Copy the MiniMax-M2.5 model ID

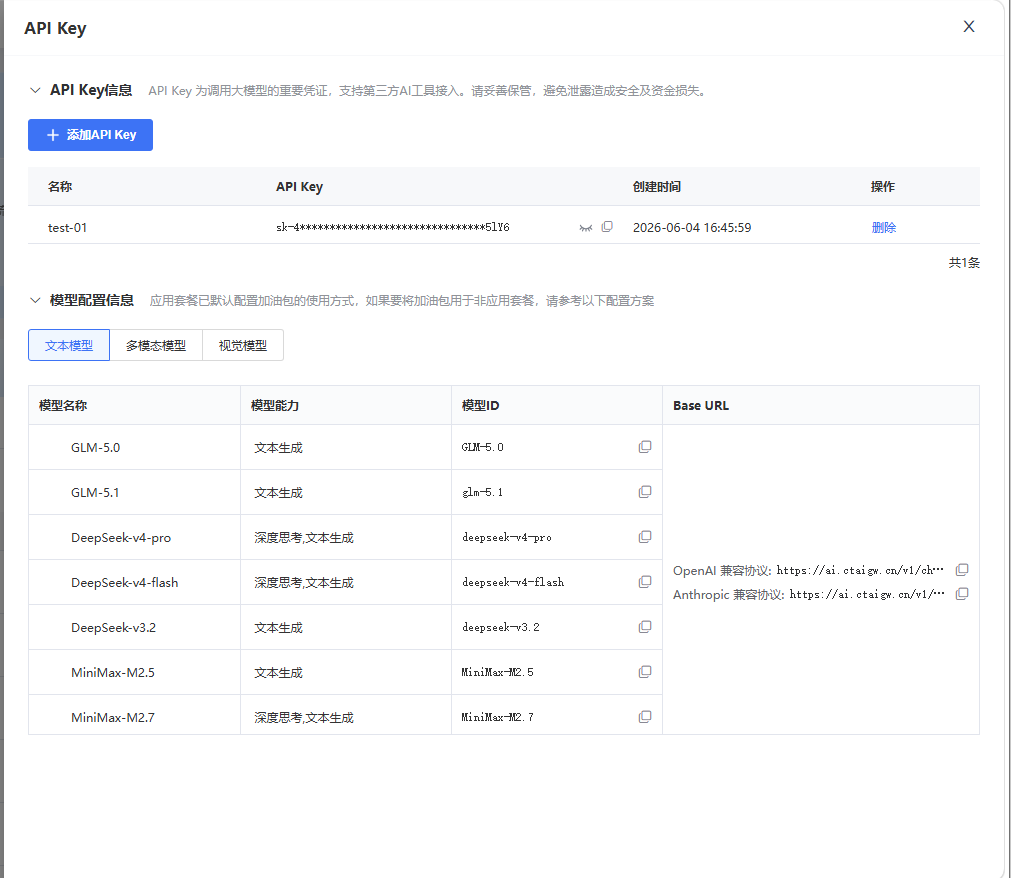pos(645,672)
